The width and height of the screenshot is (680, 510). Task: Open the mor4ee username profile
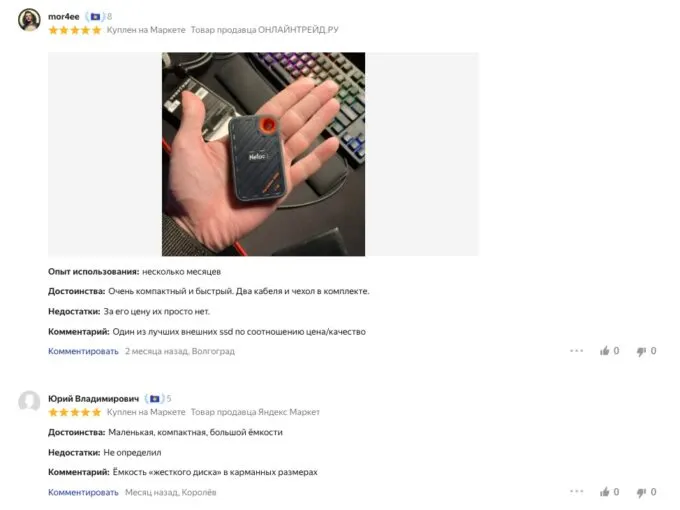pos(64,17)
